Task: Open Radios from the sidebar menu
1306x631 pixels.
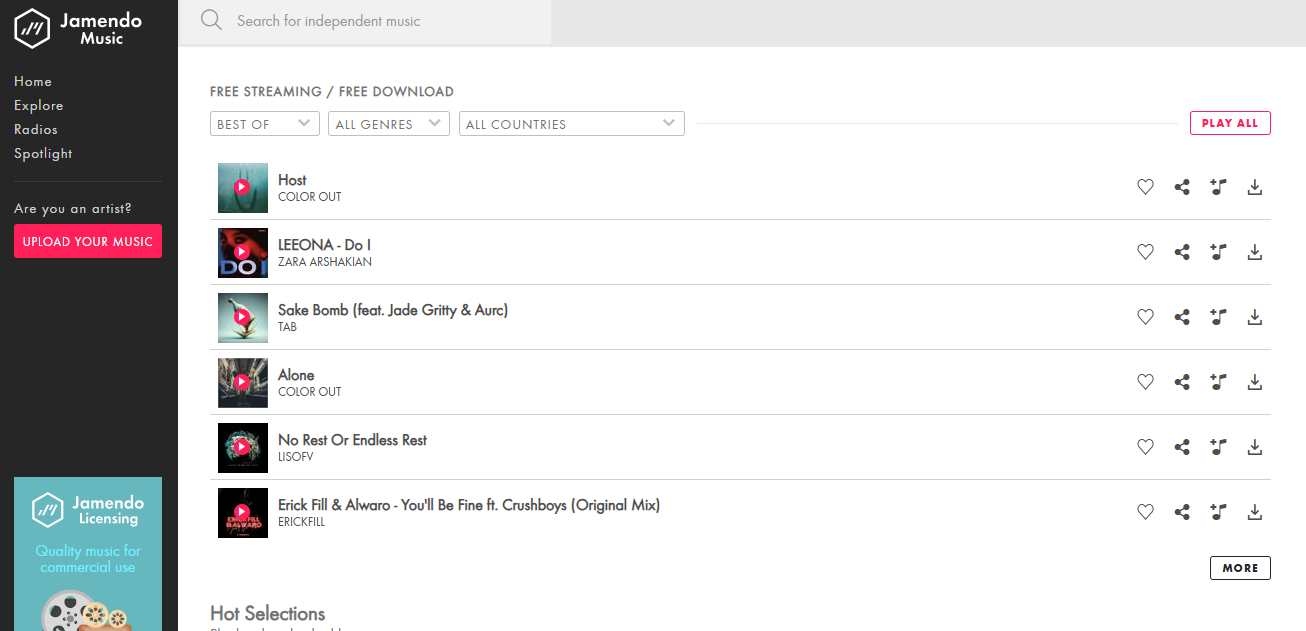Action: (x=36, y=129)
